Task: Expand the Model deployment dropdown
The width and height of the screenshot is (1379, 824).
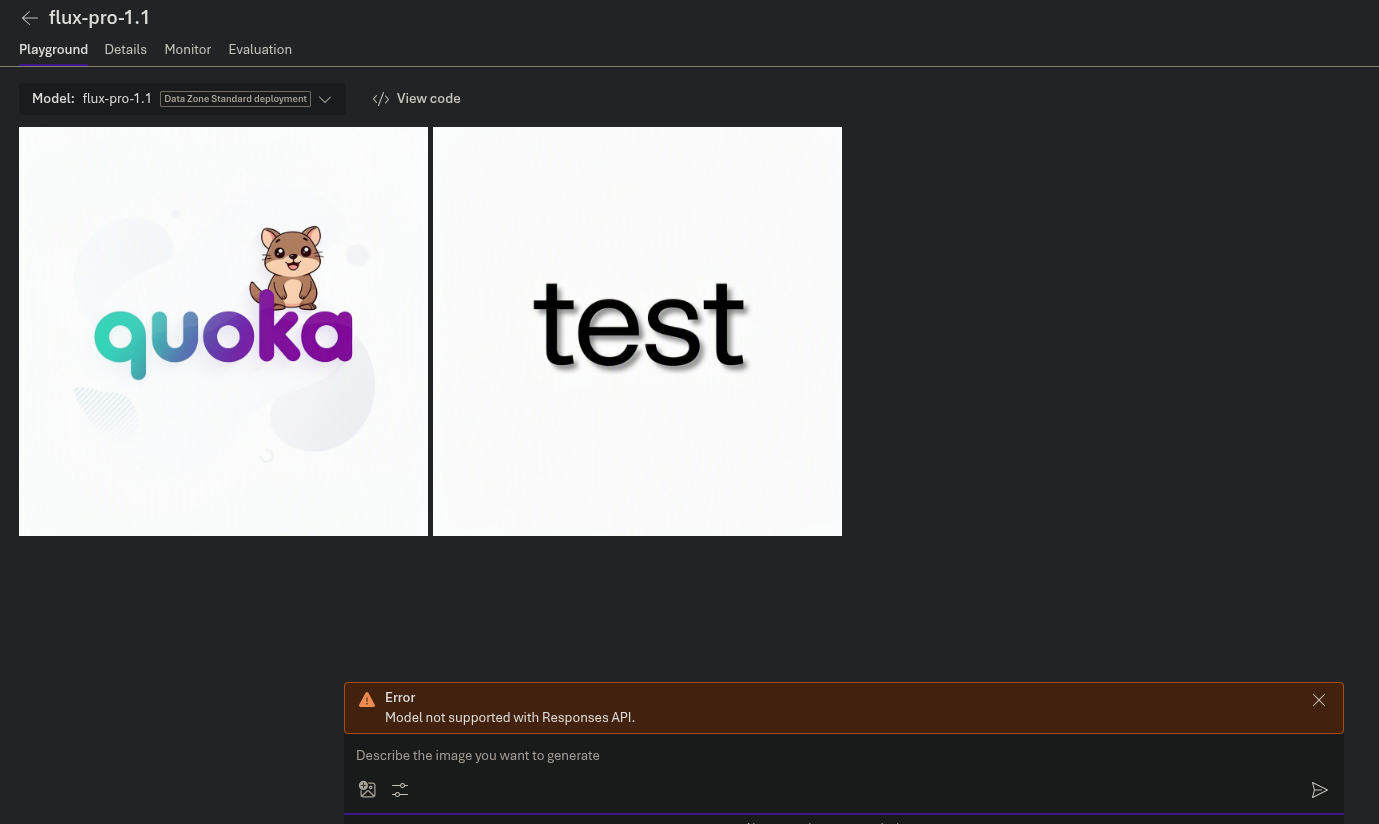Action: click(182, 99)
